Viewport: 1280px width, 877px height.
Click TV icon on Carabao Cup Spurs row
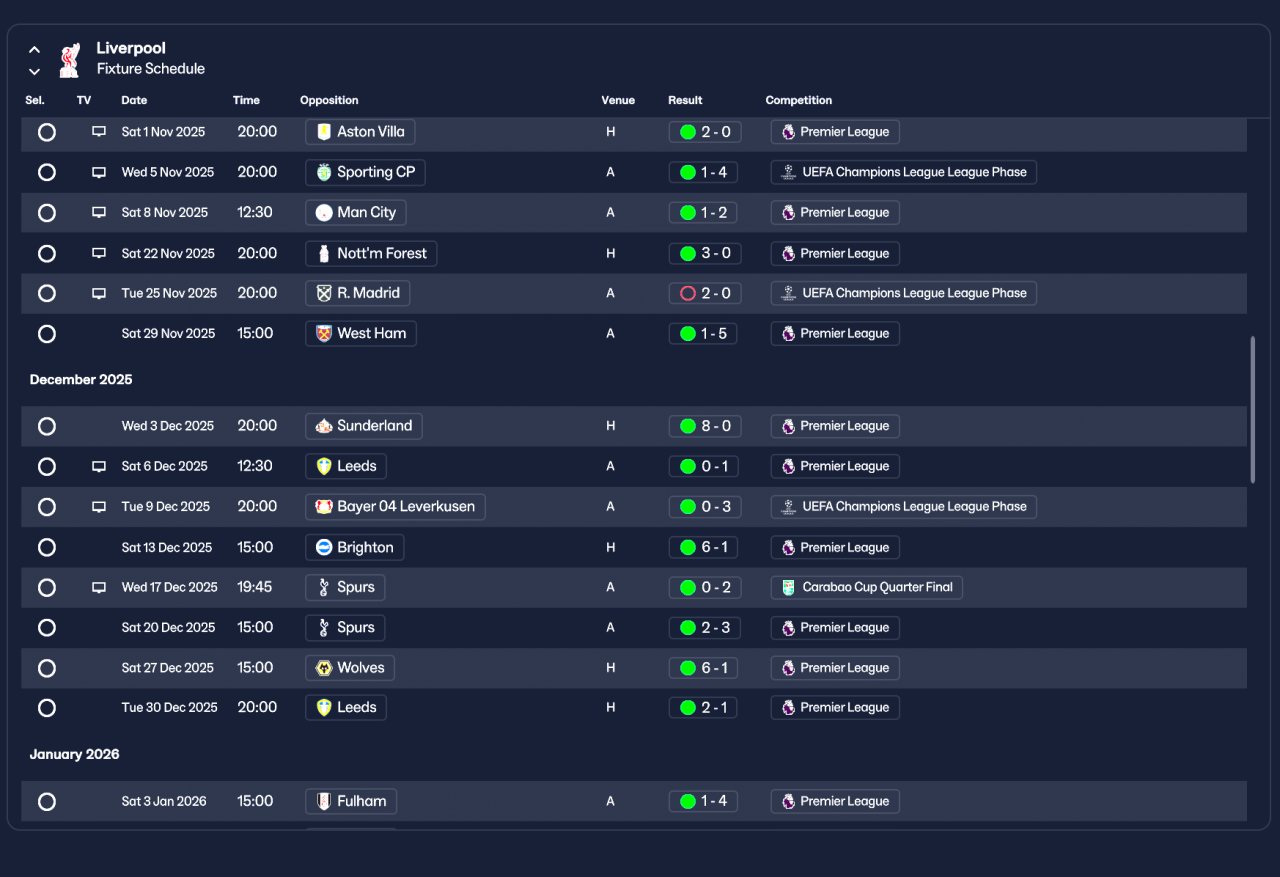(x=99, y=587)
